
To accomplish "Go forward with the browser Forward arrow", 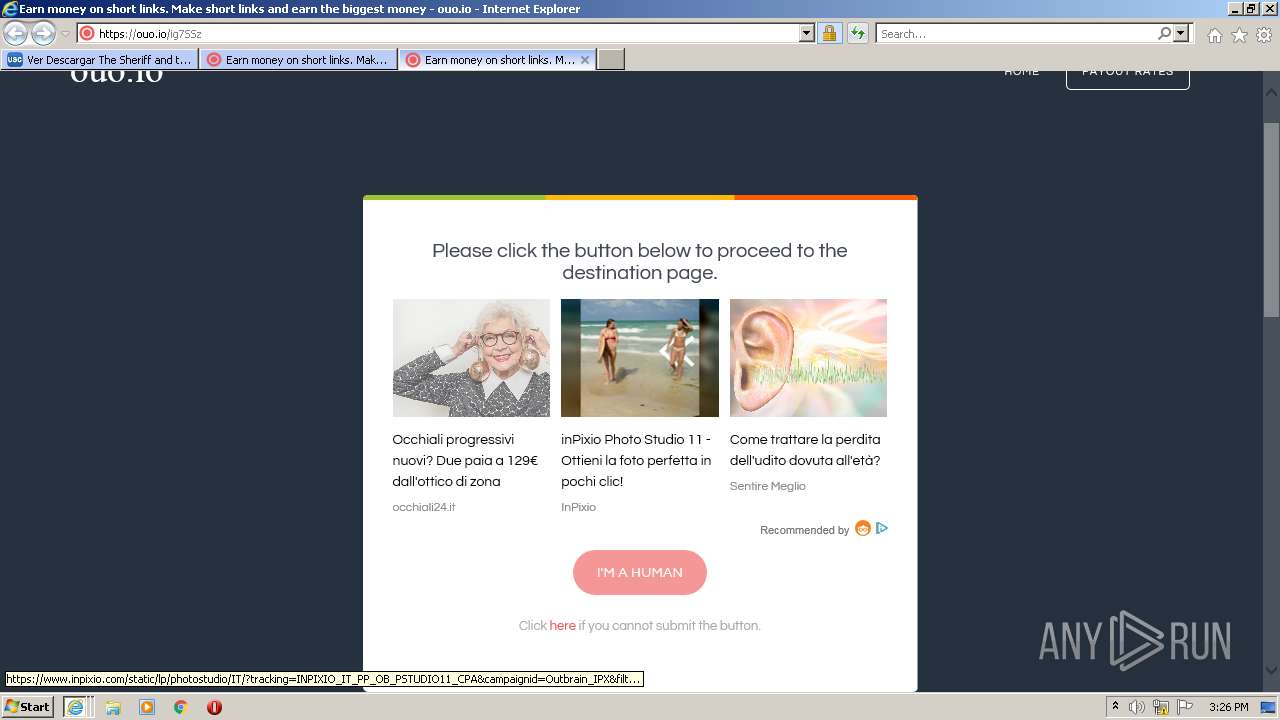I will click(x=43, y=33).
